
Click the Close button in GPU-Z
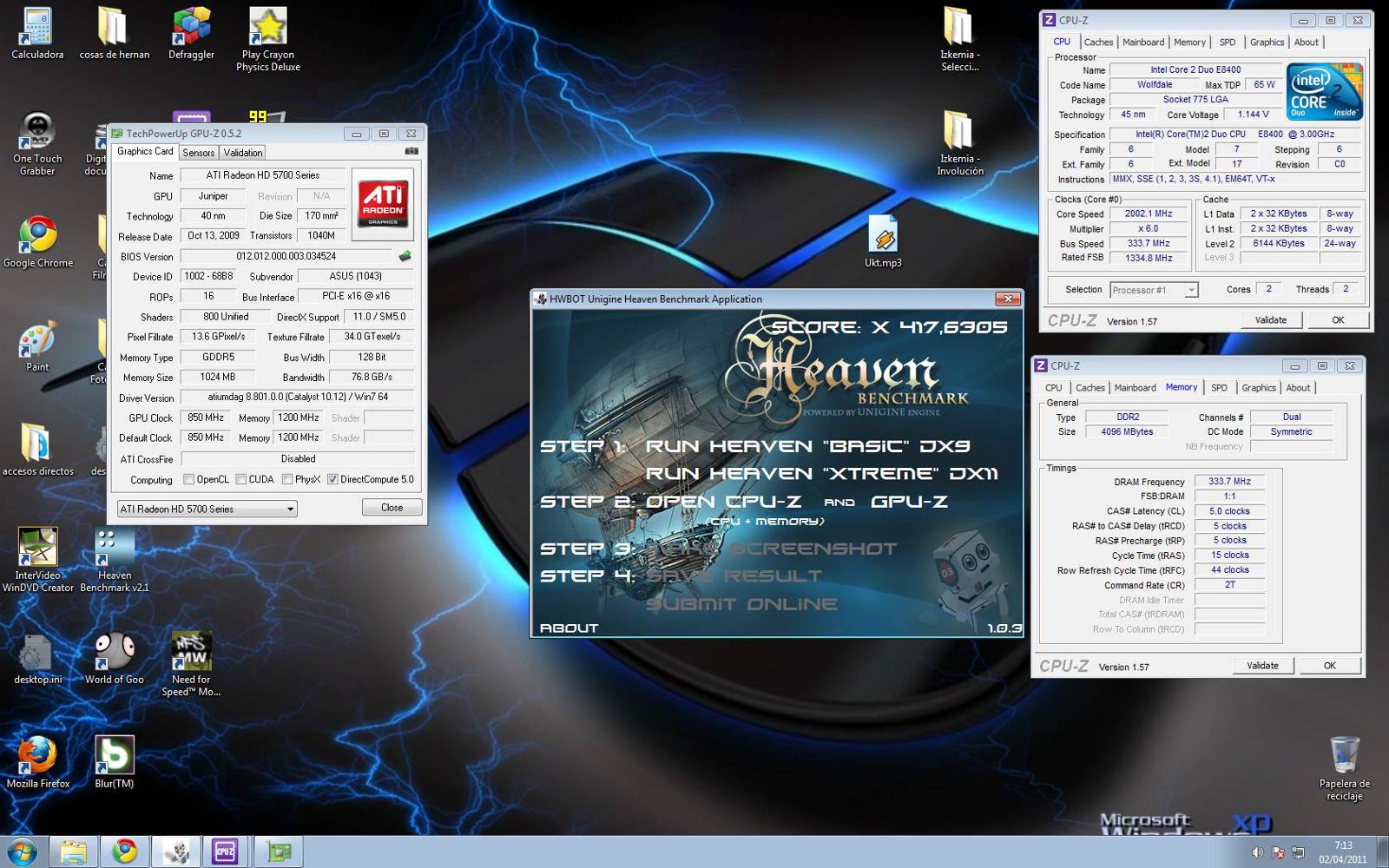tap(392, 507)
